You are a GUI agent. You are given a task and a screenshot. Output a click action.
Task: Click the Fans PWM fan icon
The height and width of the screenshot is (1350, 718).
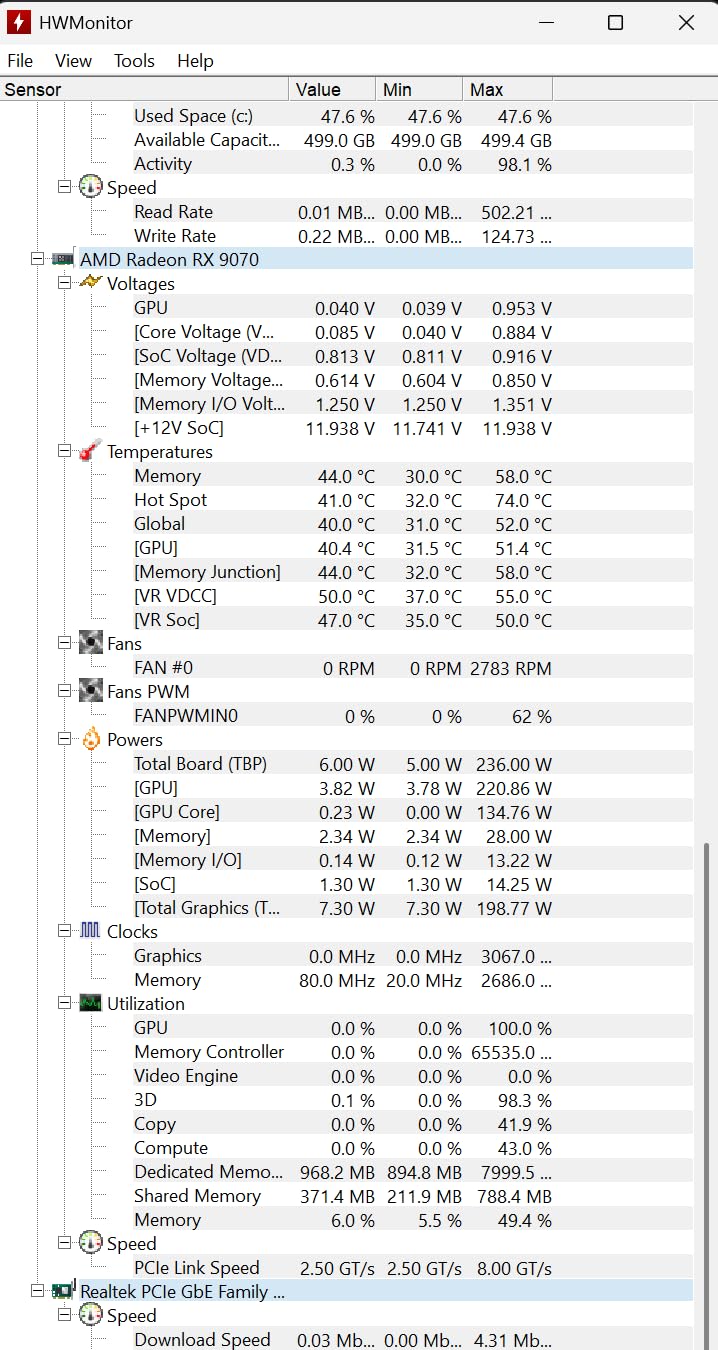tap(91, 691)
